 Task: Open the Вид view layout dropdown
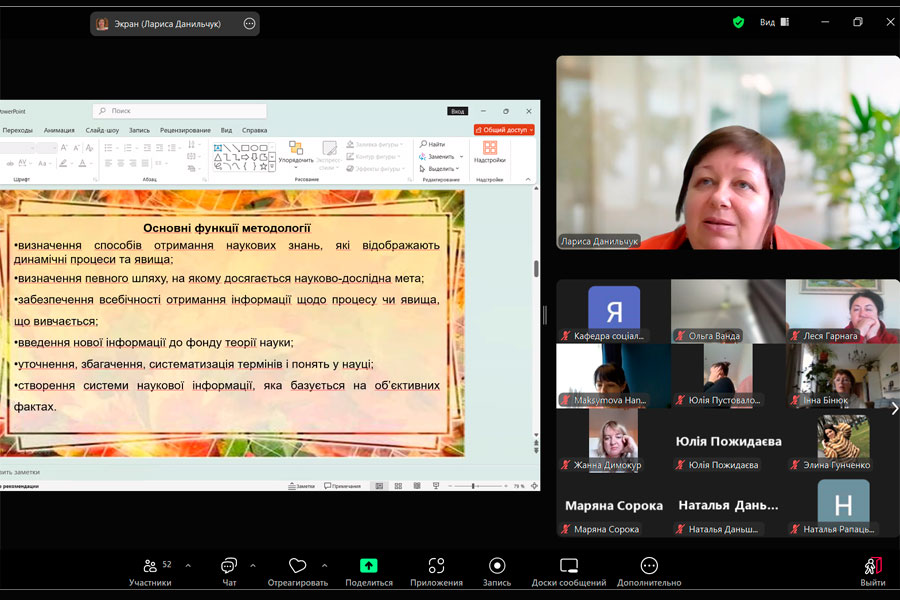click(x=774, y=22)
